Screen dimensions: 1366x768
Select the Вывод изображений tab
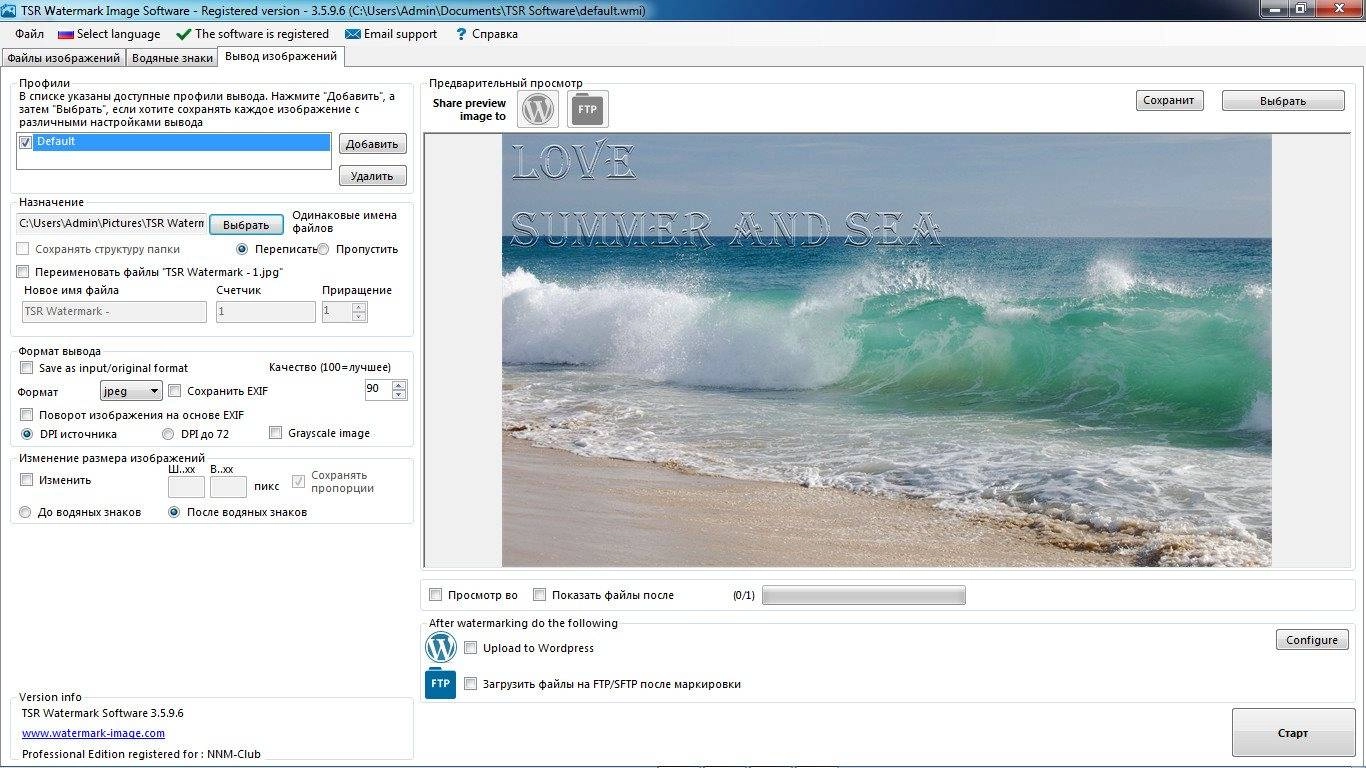point(281,56)
